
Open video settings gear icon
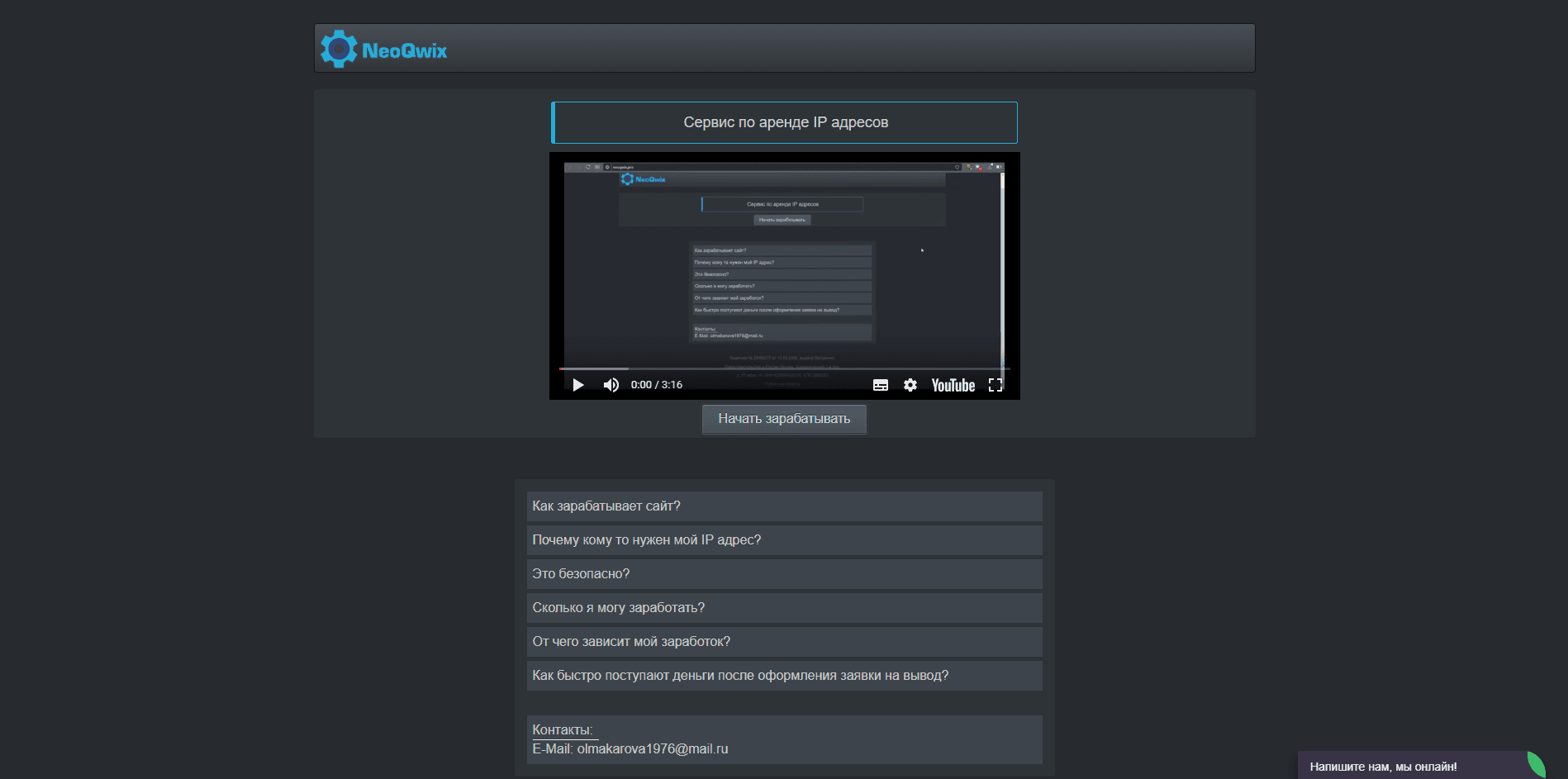click(910, 385)
